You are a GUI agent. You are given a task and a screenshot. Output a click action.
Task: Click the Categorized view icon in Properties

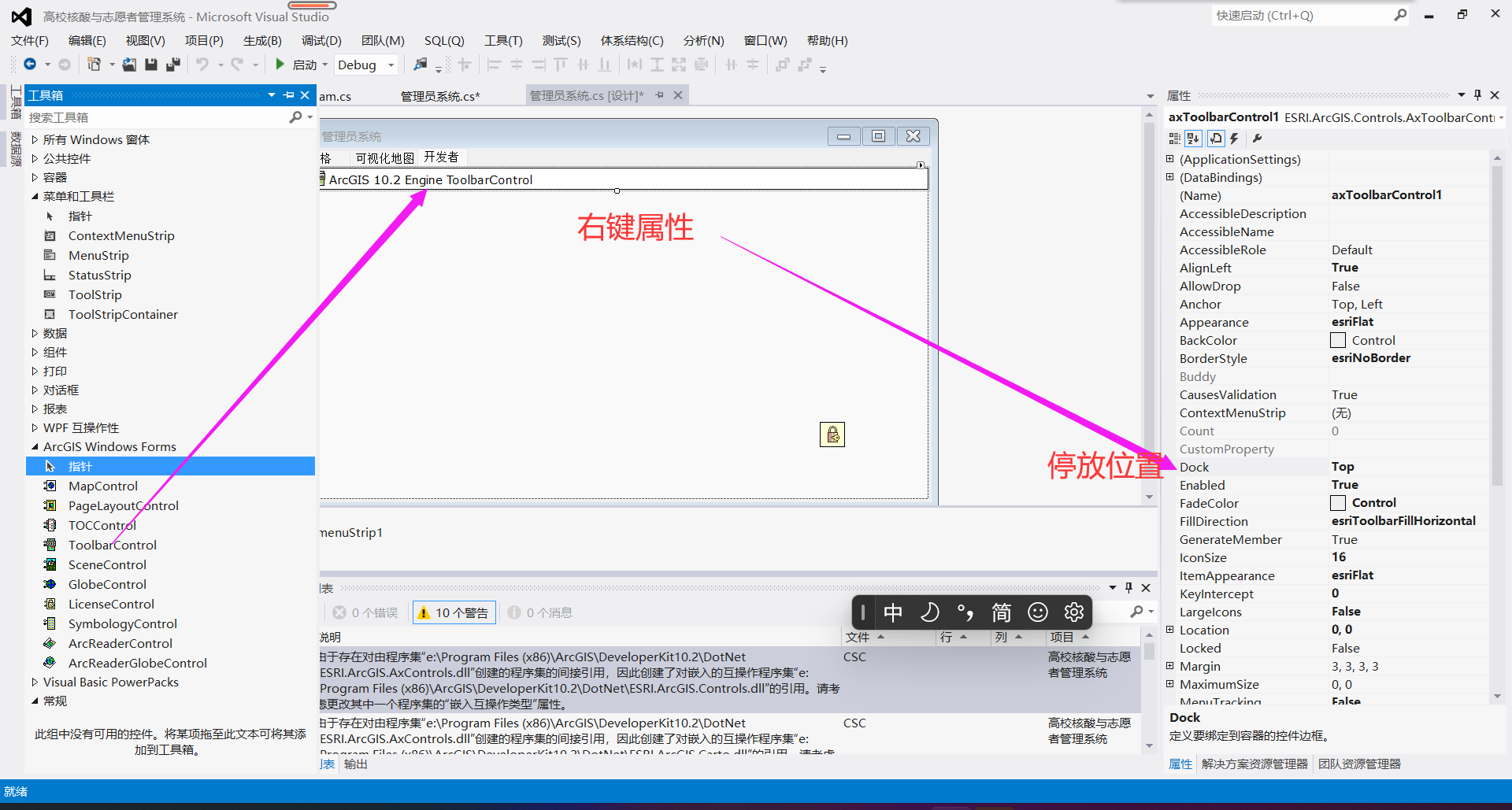click(x=1174, y=139)
